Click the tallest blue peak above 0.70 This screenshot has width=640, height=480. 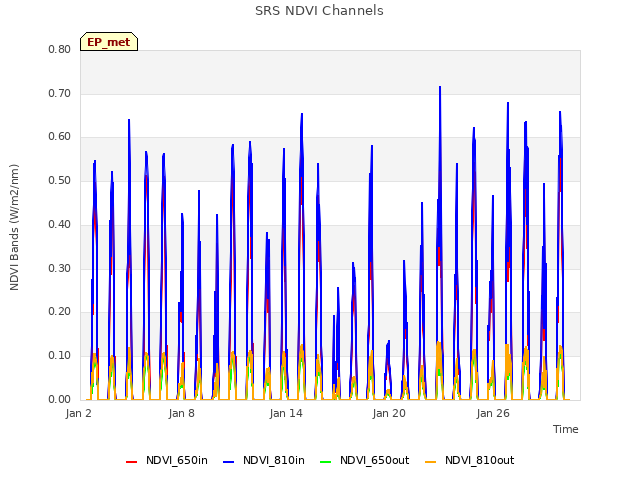[x=440, y=88]
